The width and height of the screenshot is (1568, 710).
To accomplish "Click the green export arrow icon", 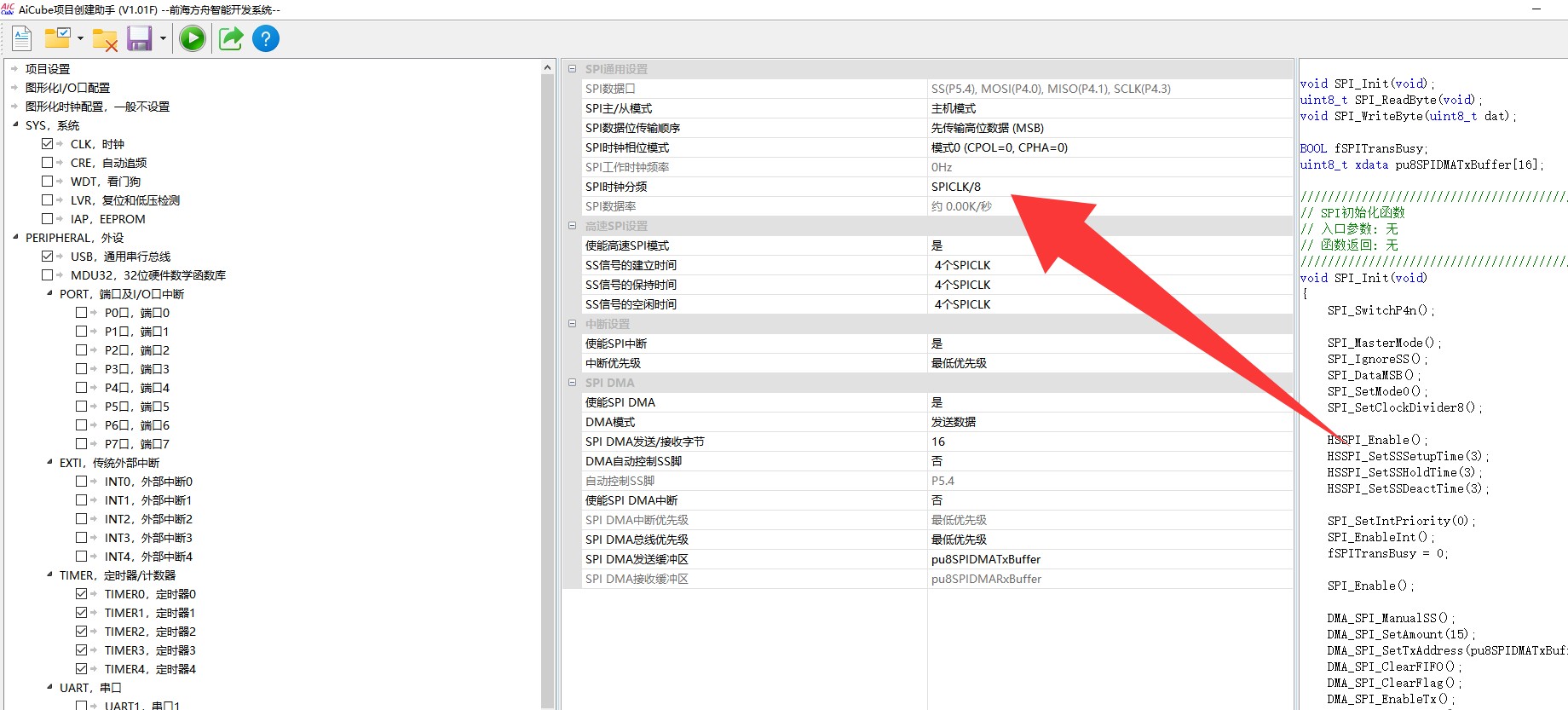I will (230, 38).
